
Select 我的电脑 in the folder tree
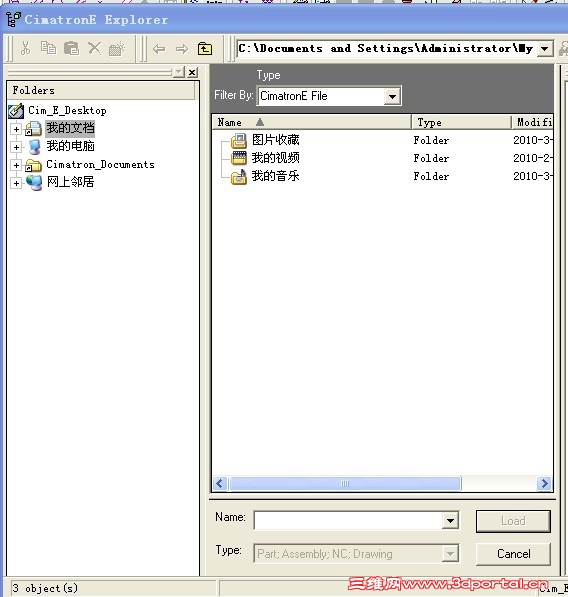pyautogui.click(x=70, y=147)
